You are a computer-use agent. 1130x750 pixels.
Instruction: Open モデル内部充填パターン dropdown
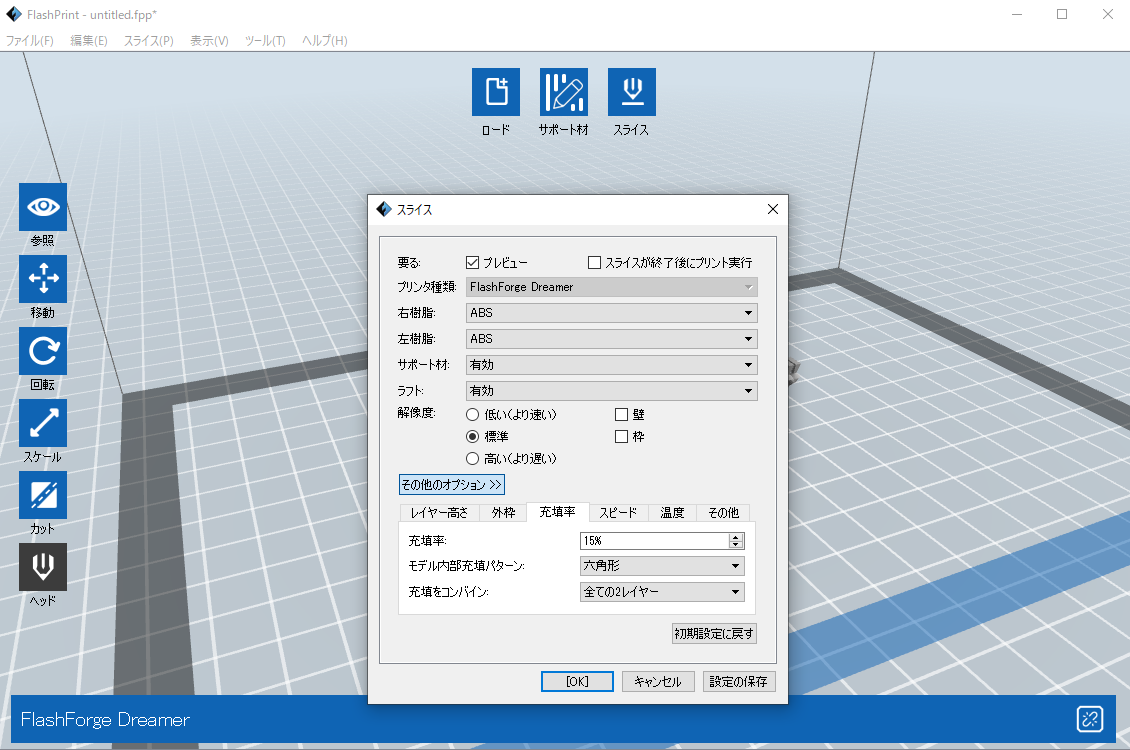(x=662, y=566)
